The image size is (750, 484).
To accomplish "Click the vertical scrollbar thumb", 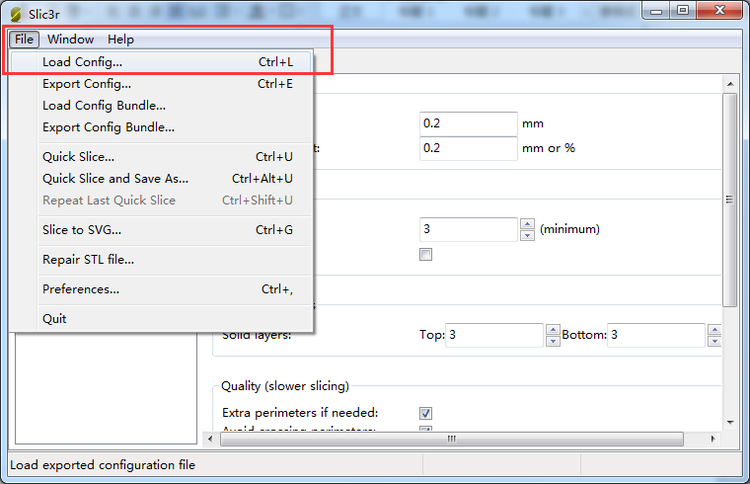I will tap(730, 200).
